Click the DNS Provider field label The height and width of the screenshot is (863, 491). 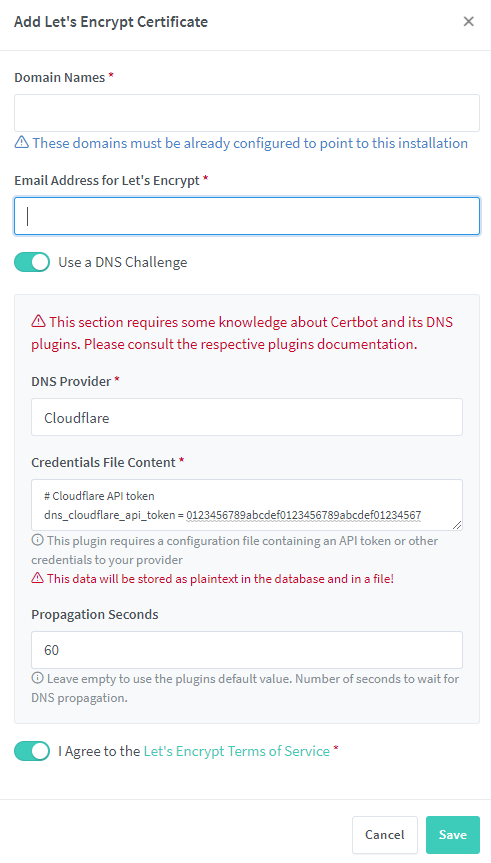71,381
